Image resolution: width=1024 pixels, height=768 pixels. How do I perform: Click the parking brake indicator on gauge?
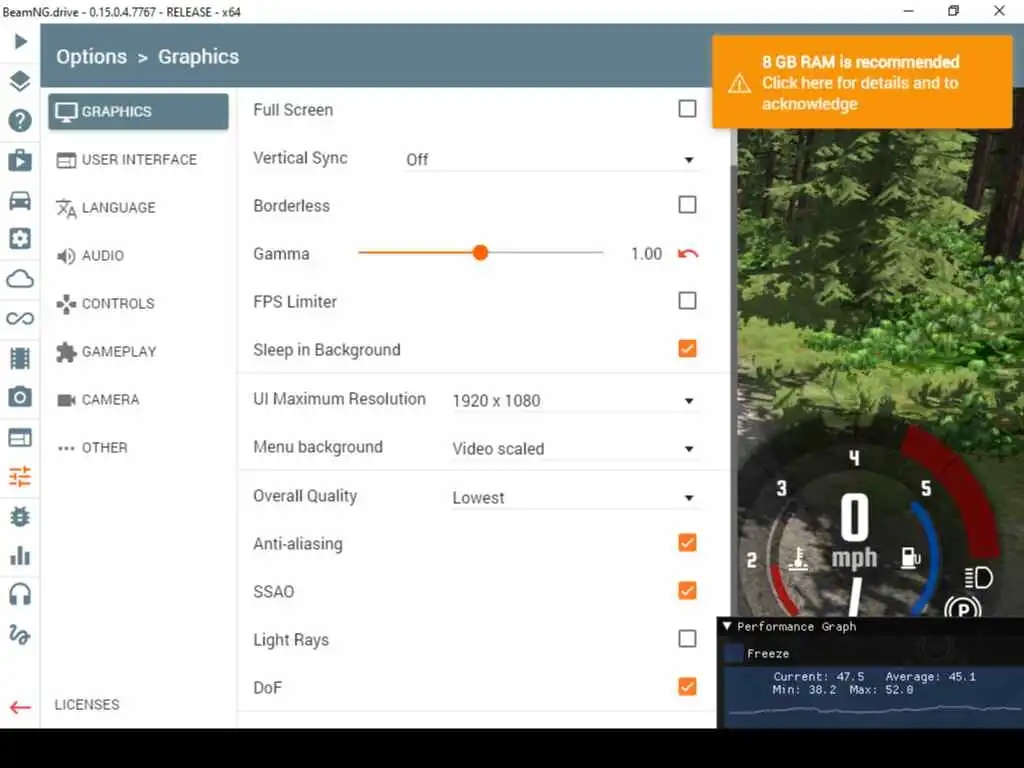point(963,609)
